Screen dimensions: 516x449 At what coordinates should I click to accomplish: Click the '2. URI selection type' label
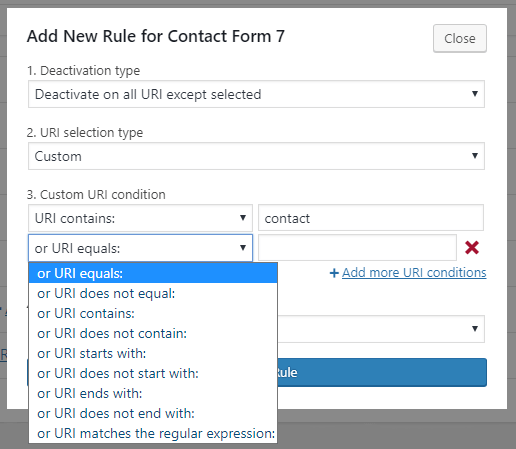(85, 133)
